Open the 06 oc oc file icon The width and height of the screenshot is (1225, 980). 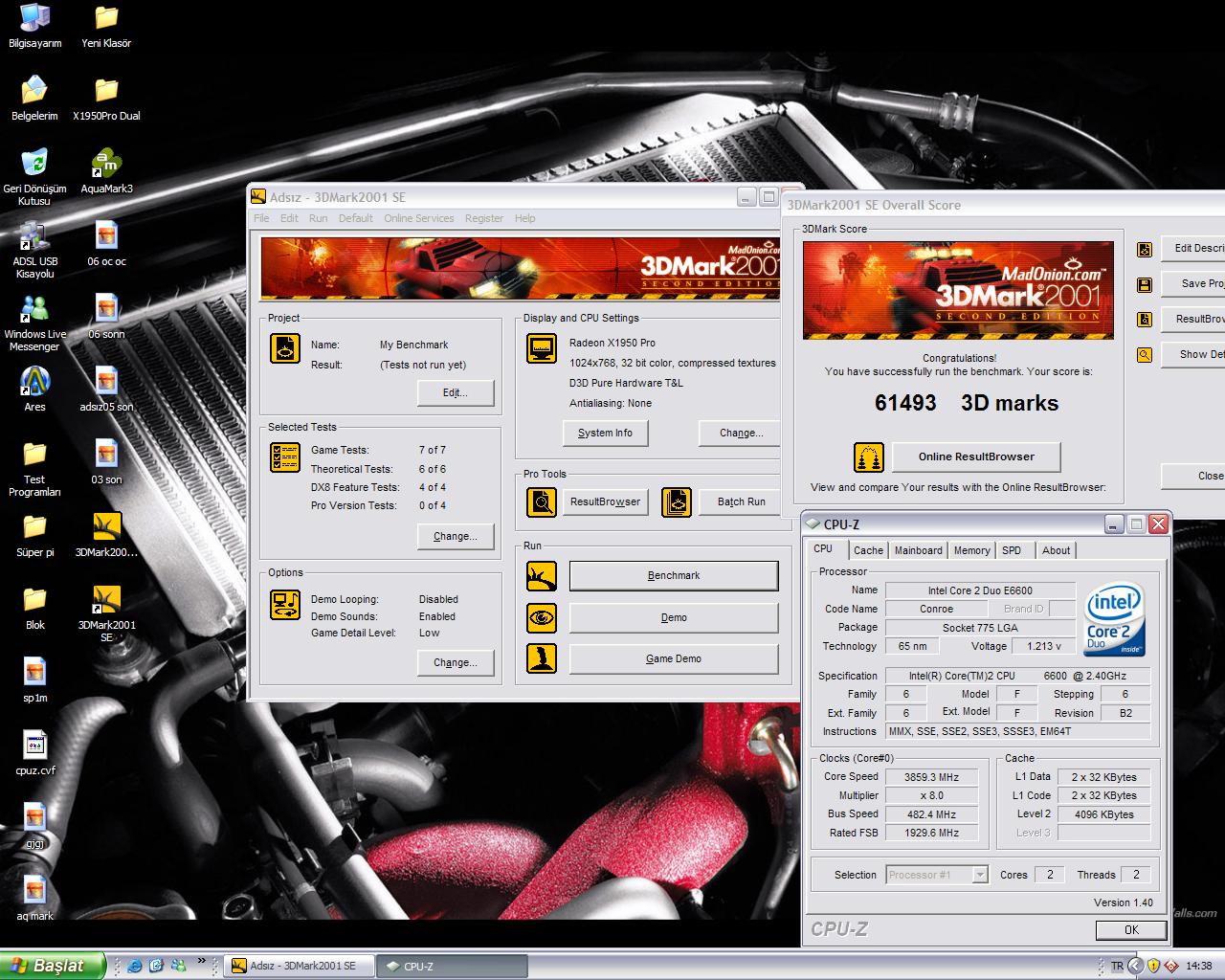(x=106, y=244)
